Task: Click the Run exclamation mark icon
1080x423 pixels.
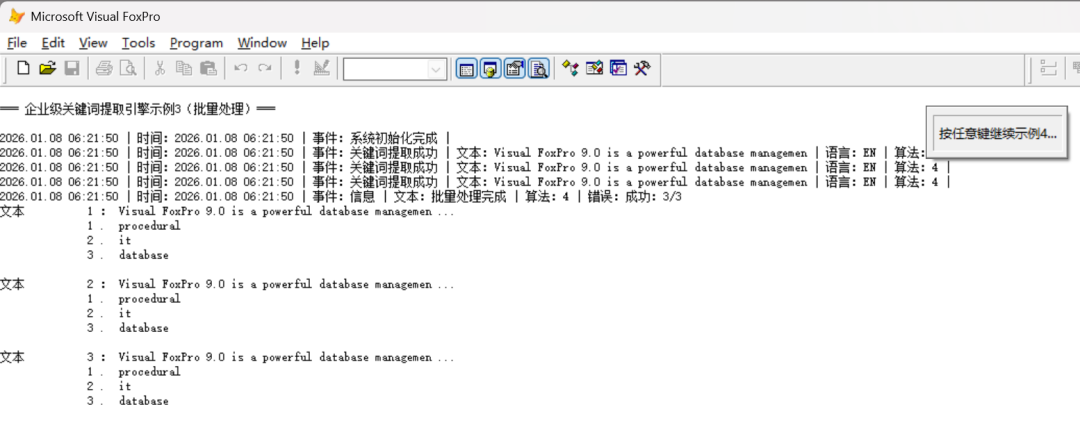Action: coord(297,68)
